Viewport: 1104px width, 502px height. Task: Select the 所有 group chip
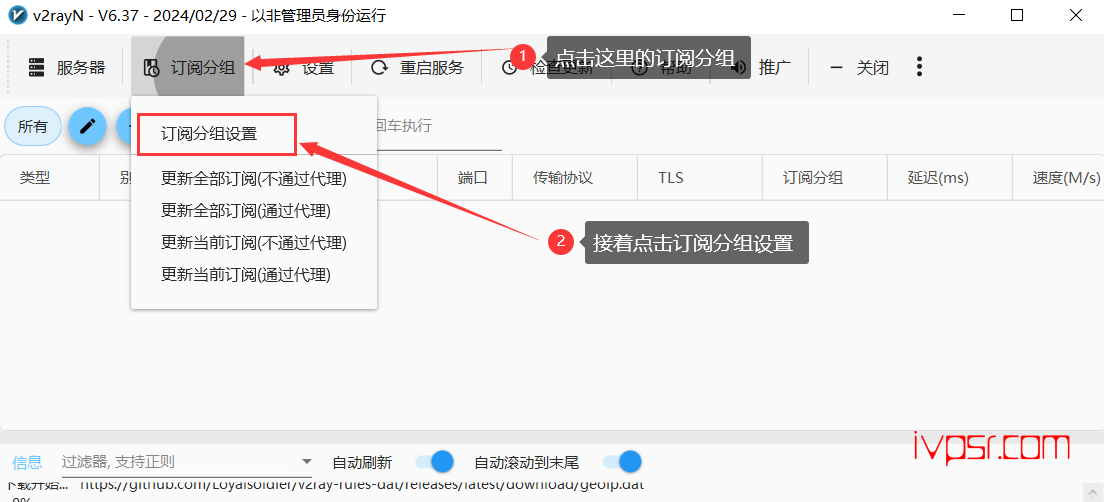point(32,127)
